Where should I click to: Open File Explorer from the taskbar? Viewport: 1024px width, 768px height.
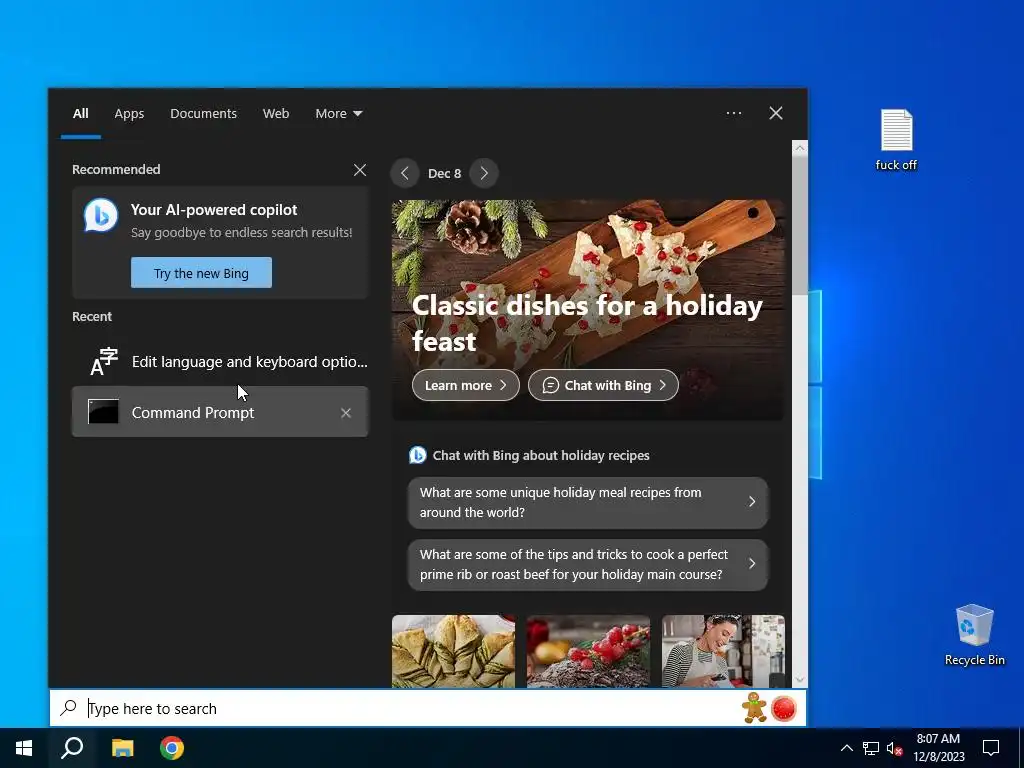point(122,748)
